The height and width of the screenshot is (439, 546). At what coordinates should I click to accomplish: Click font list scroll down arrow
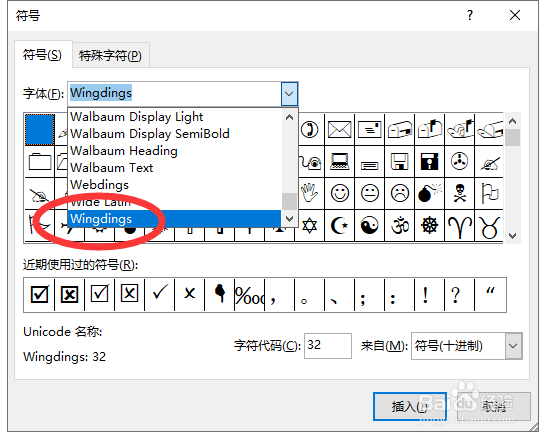click(289, 219)
